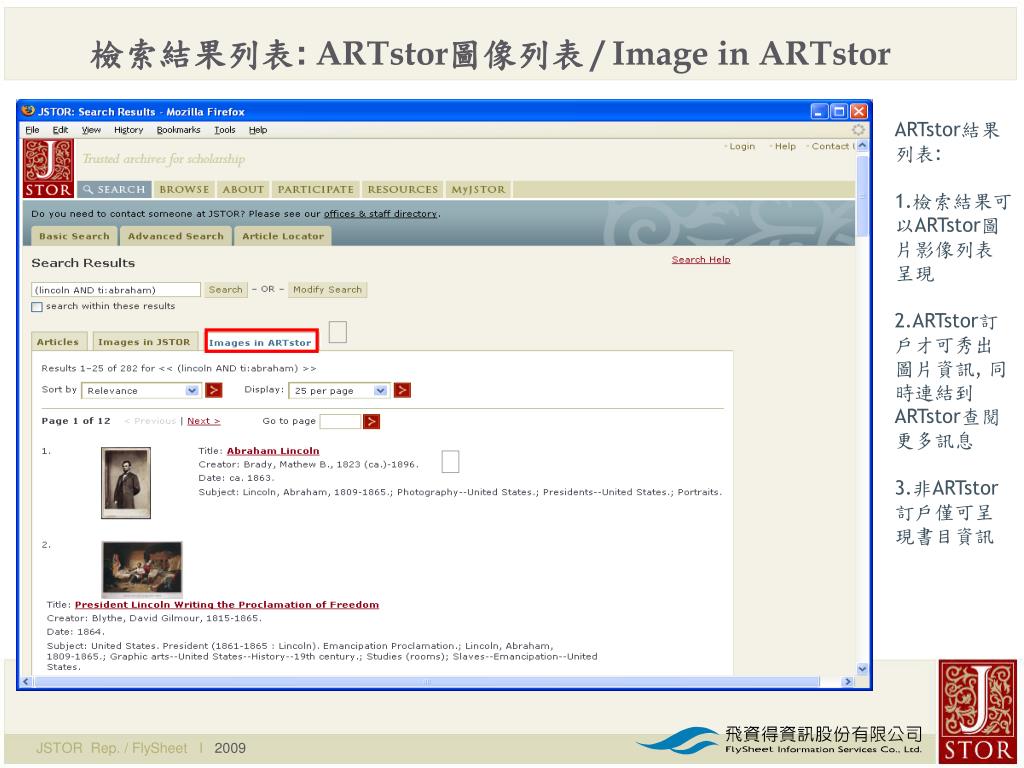The image size is (1024, 768).
Task: Switch to Images in JSTOR tab
Action: pyautogui.click(x=144, y=342)
